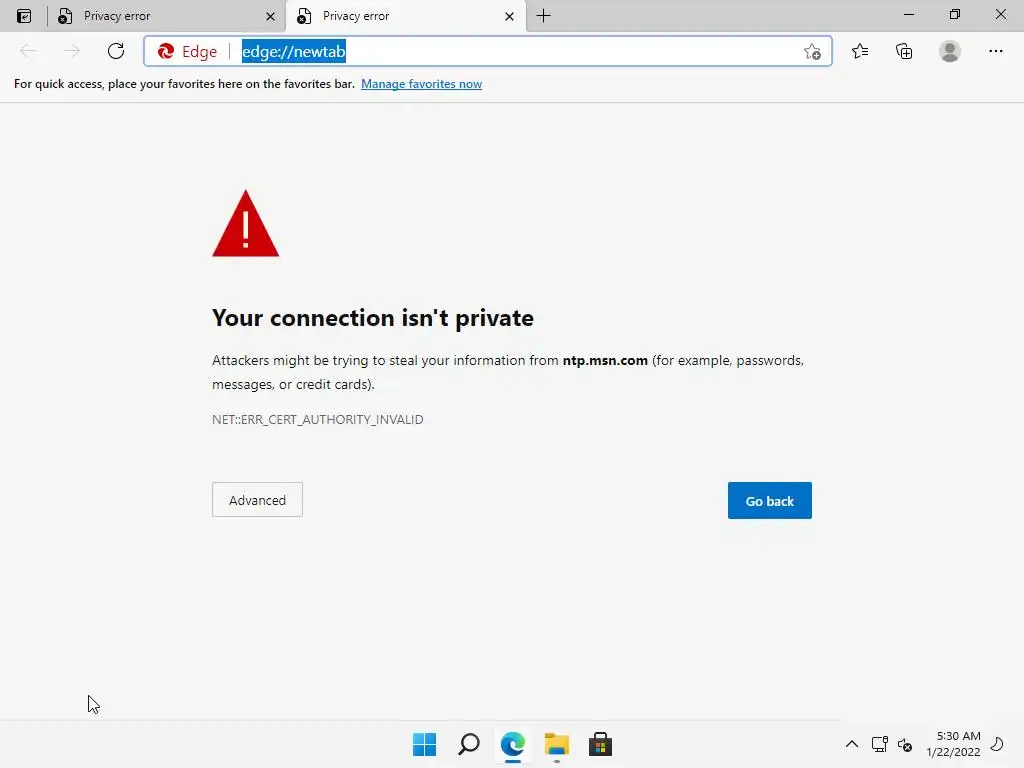Screen dimensions: 1024x768
Task: Close the second Privacy error tab
Action: click(x=509, y=16)
